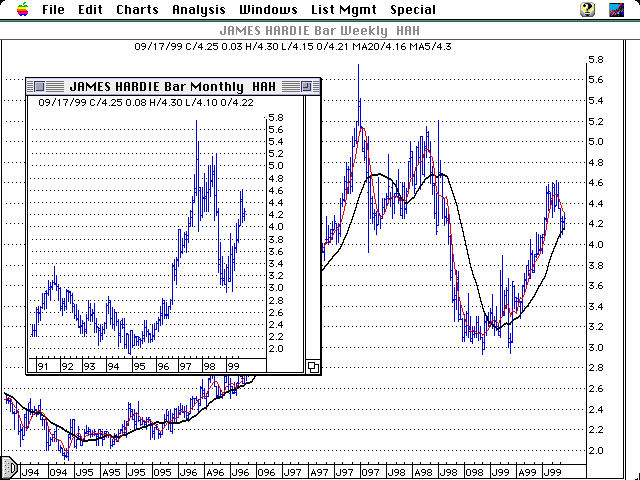Click the O96 date label

coord(266,473)
